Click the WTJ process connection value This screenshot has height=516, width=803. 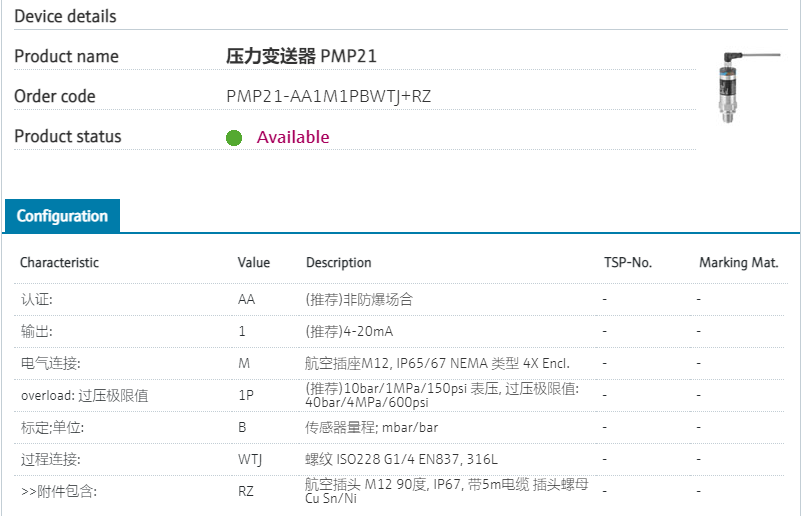[x=250, y=459]
